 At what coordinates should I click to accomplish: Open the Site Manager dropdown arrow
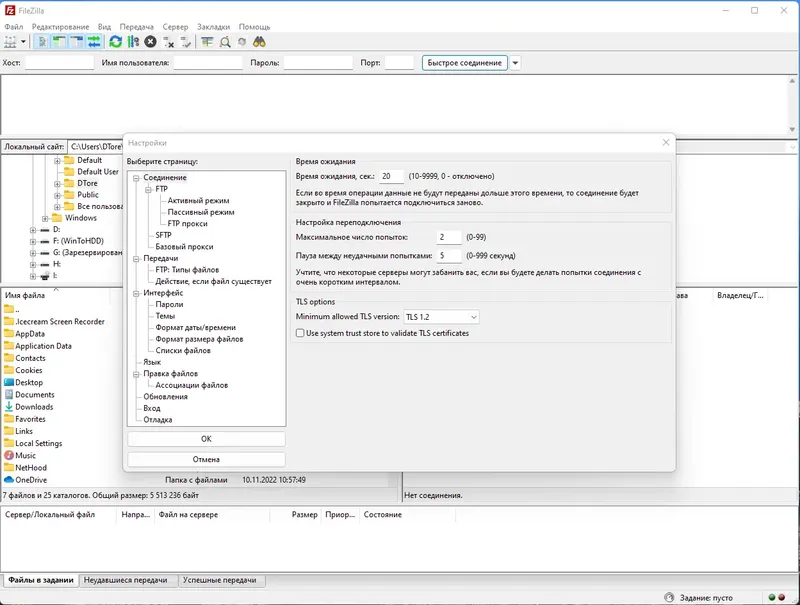23,42
